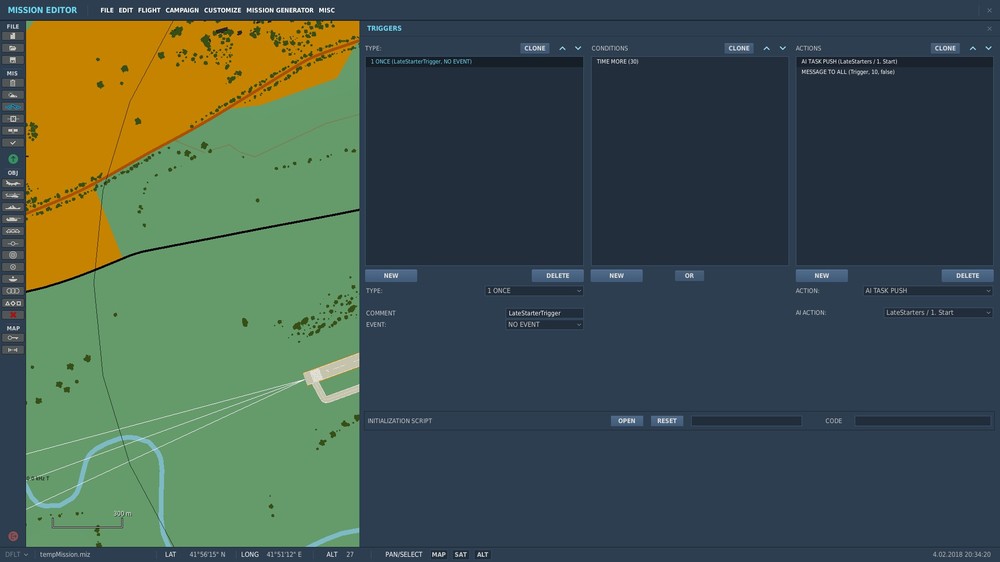Open the map key legend icon
The image size is (1000, 562).
[x=12, y=338]
